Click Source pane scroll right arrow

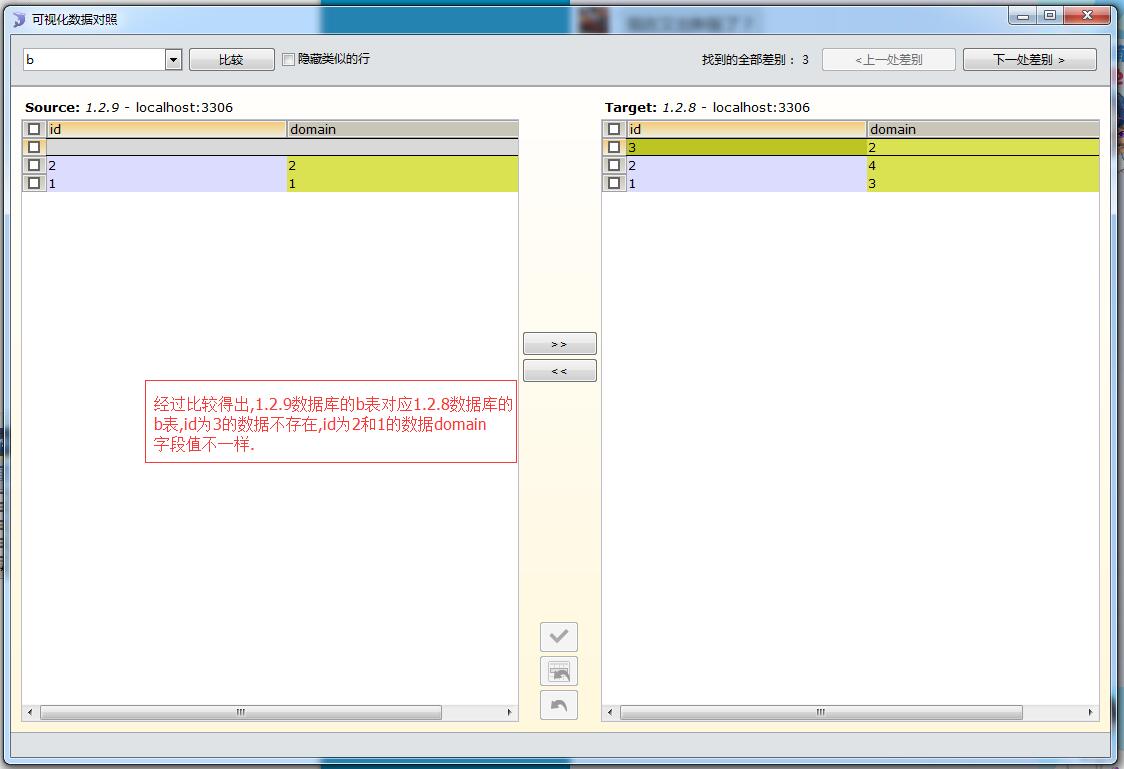click(x=510, y=713)
